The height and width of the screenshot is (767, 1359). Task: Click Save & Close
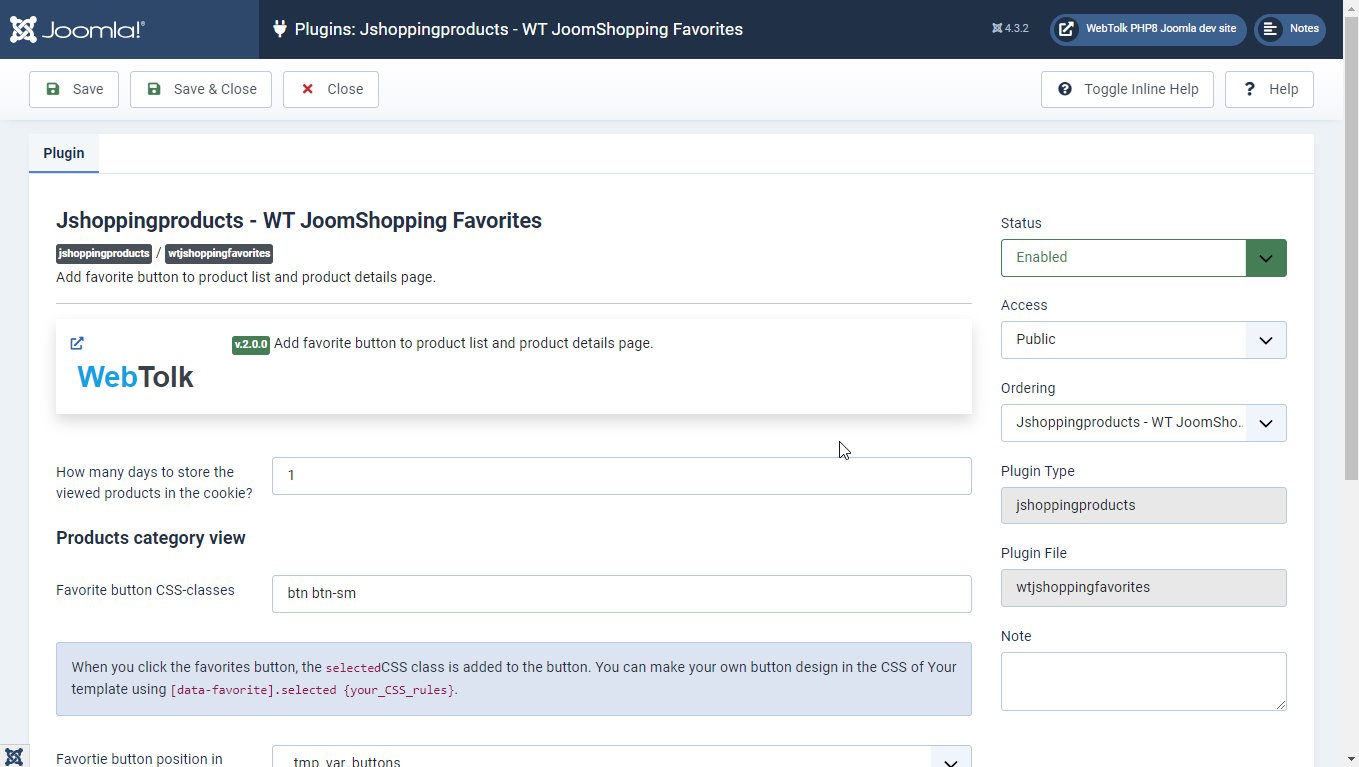coord(201,89)
